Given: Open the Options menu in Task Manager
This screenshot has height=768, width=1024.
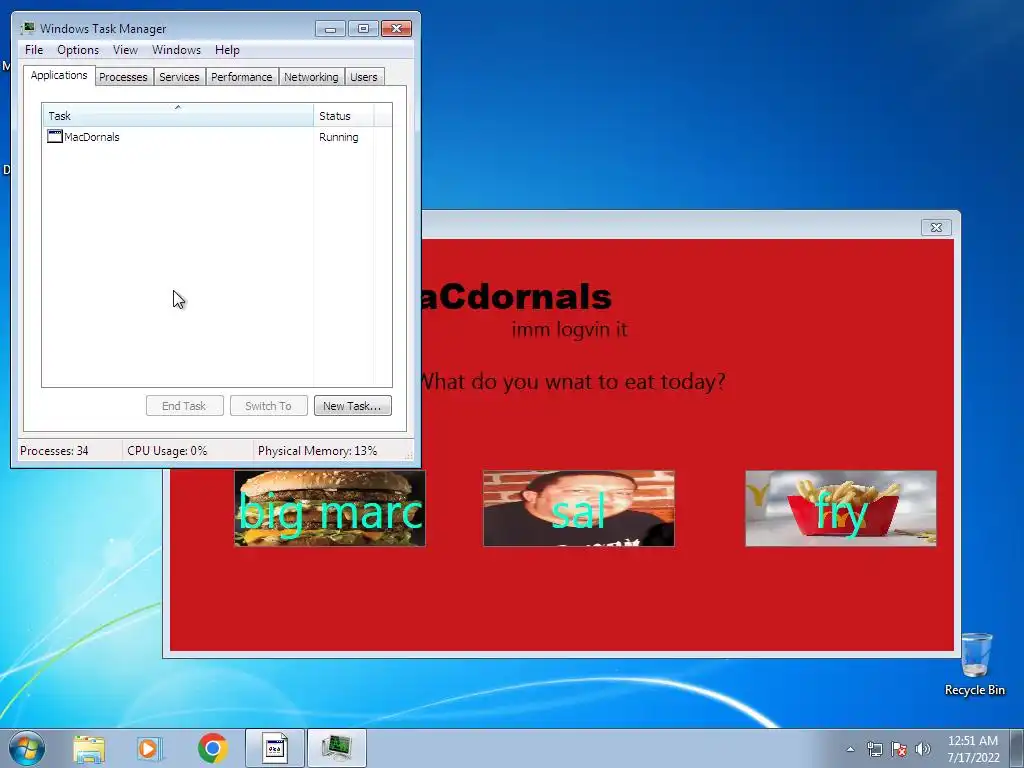Looking at the screenshot, I should tap(78, 50).
